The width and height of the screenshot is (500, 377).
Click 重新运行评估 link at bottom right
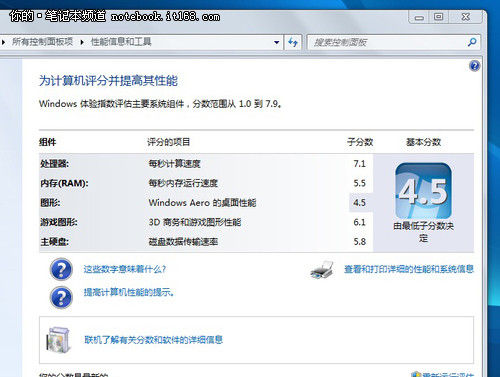pos(447,374)
